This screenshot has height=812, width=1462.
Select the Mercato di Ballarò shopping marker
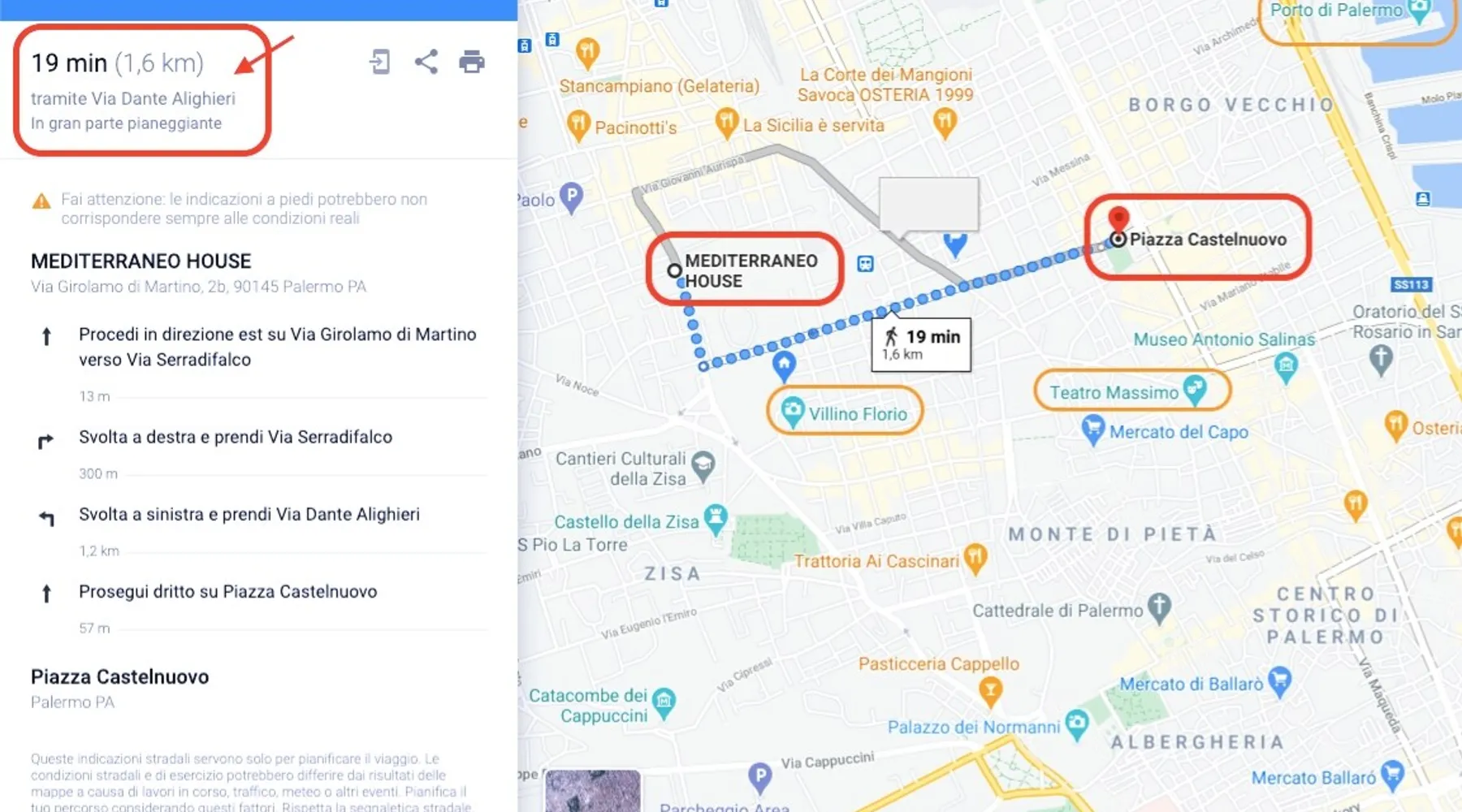pos(1279,682)
